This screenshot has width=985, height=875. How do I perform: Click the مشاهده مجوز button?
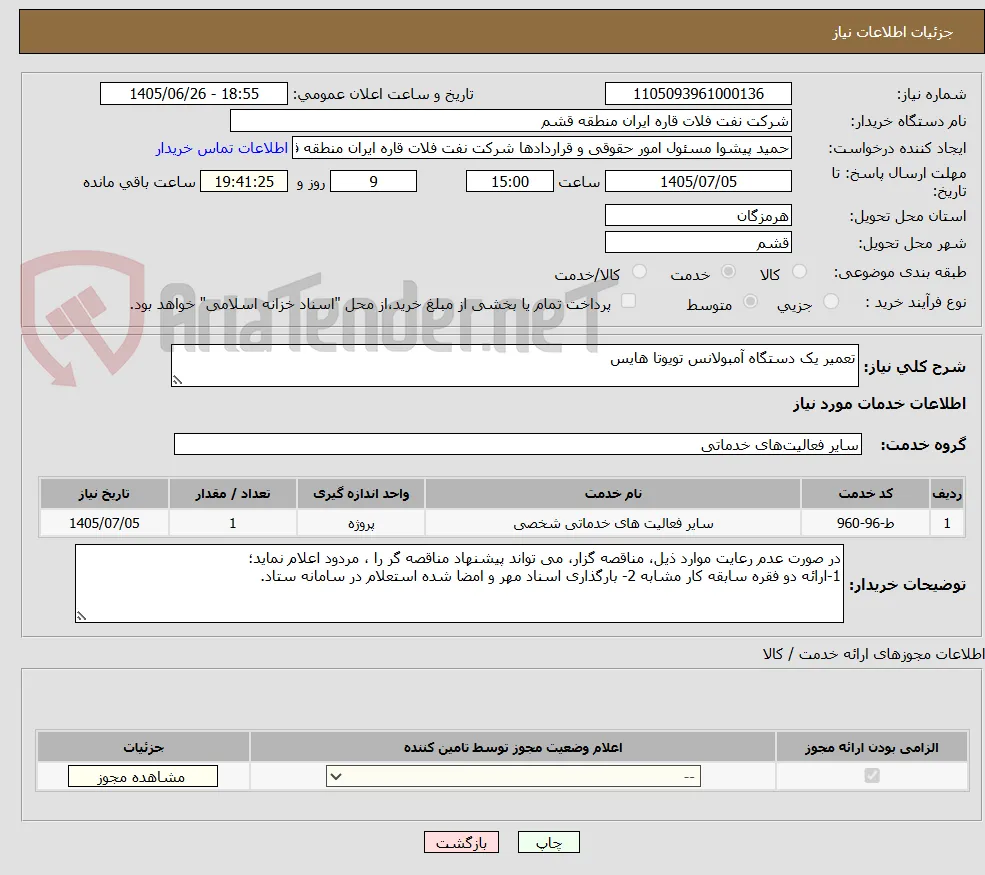coord(143,776)
